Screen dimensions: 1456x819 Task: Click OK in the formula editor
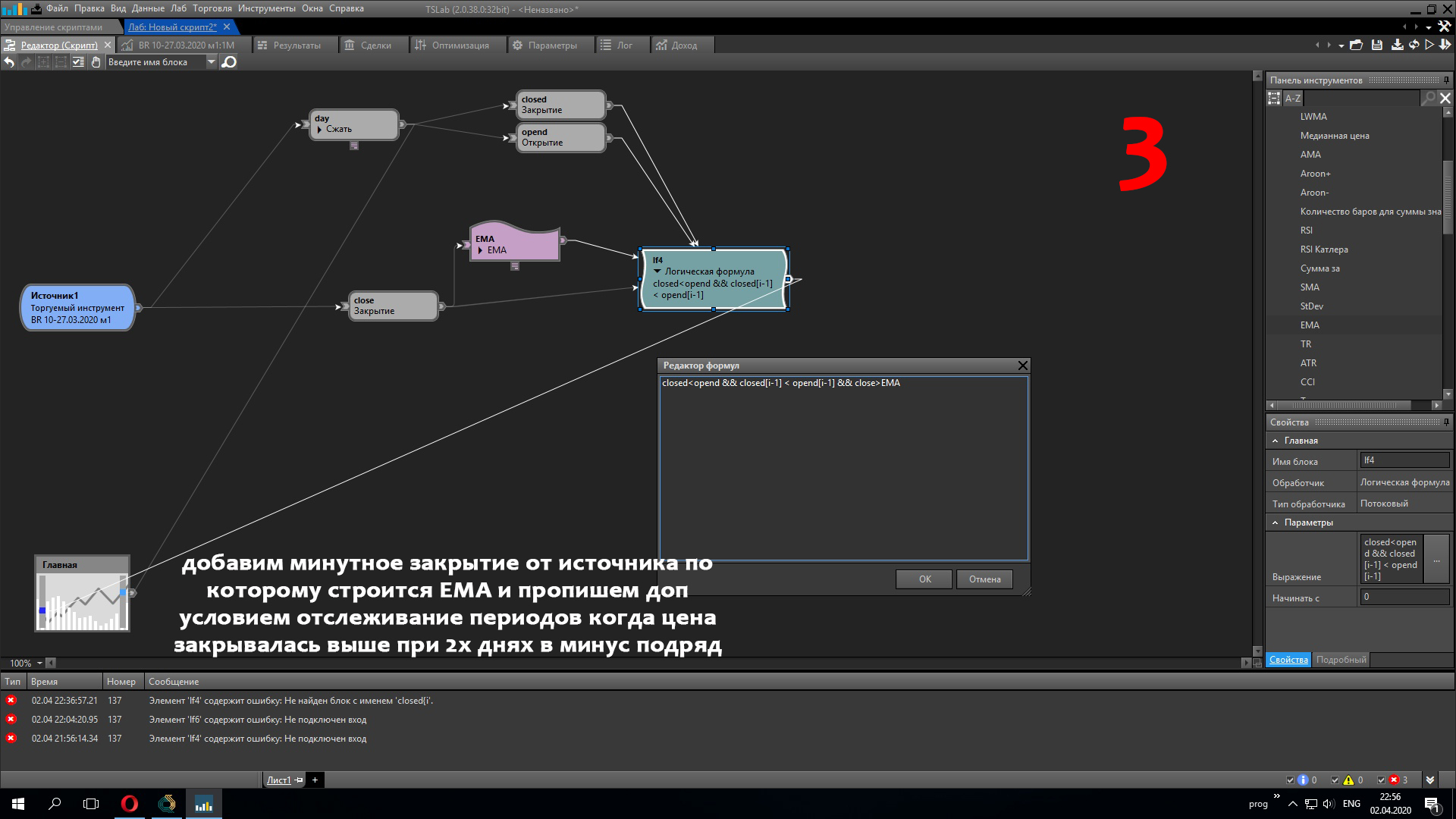click(924, 579)
